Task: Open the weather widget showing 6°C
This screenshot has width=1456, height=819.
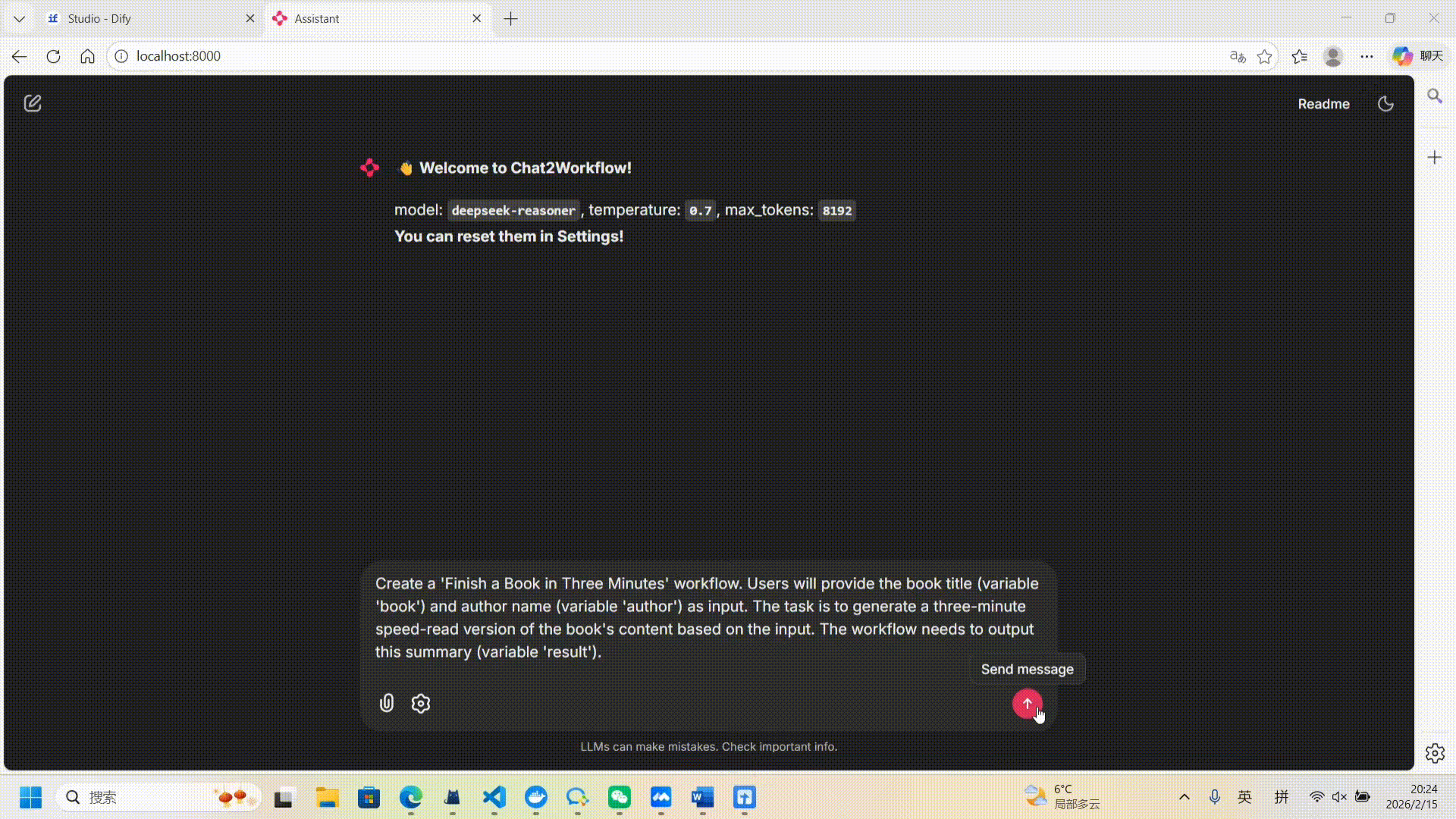Action: (1062, 797)
